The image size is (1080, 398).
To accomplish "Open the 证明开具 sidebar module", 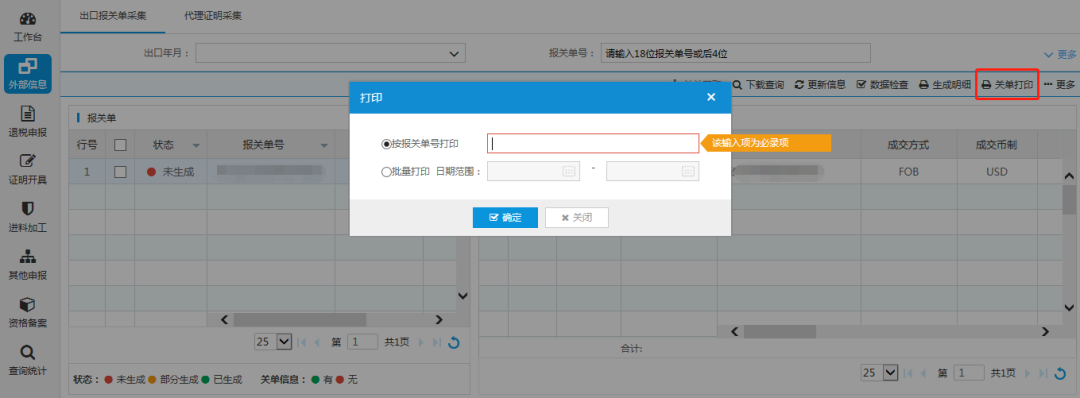I will point(28,169).
